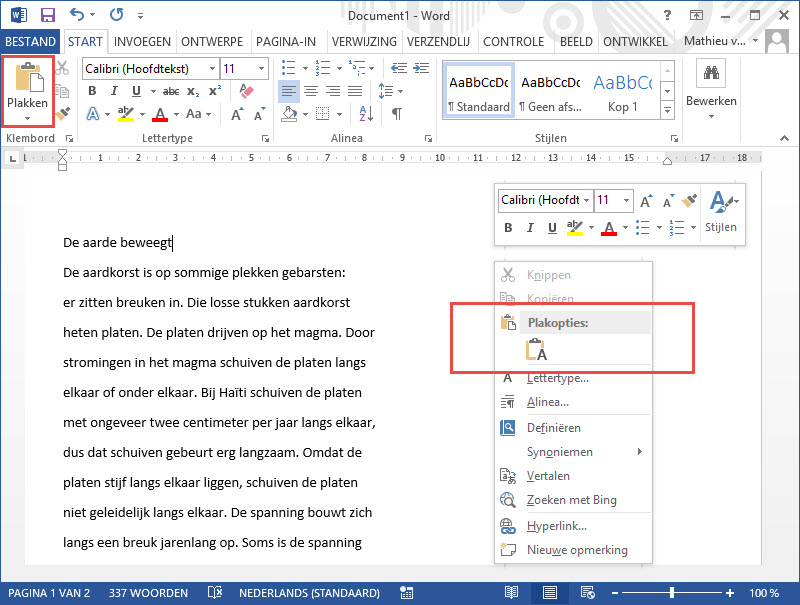The height and width of the screenshot is (605, 800).
Task: Switch to the BEELD tab
Action: click(576, 41)
